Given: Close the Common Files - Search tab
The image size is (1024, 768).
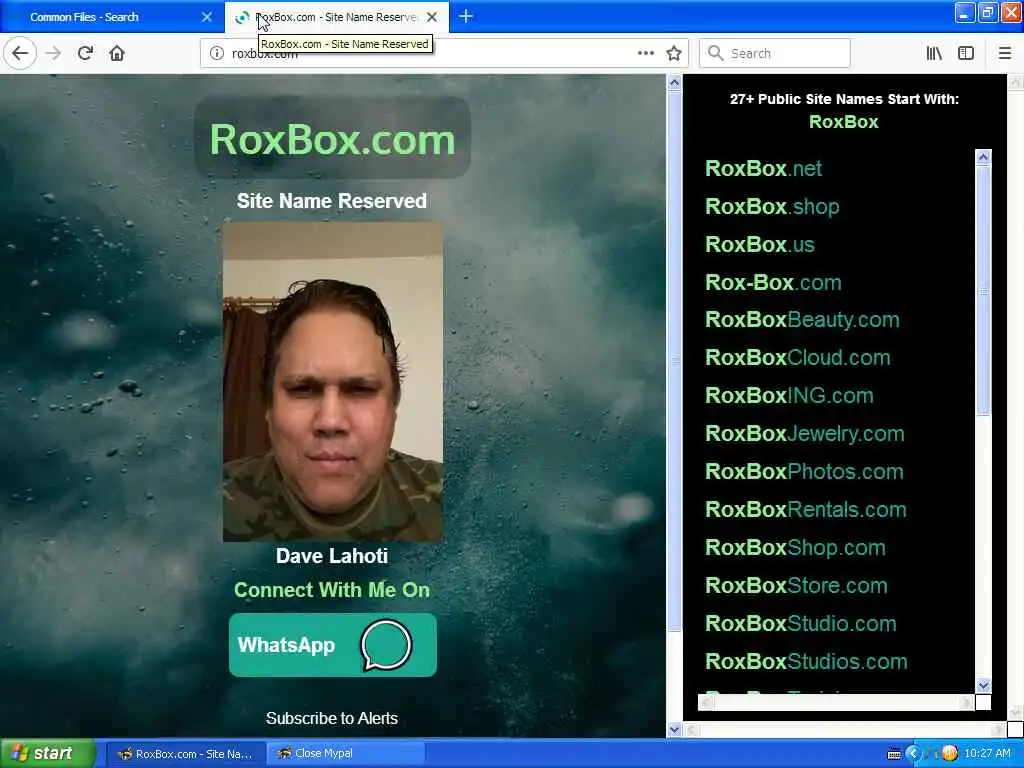Looking at the screenshot, I should pos(207,17).
